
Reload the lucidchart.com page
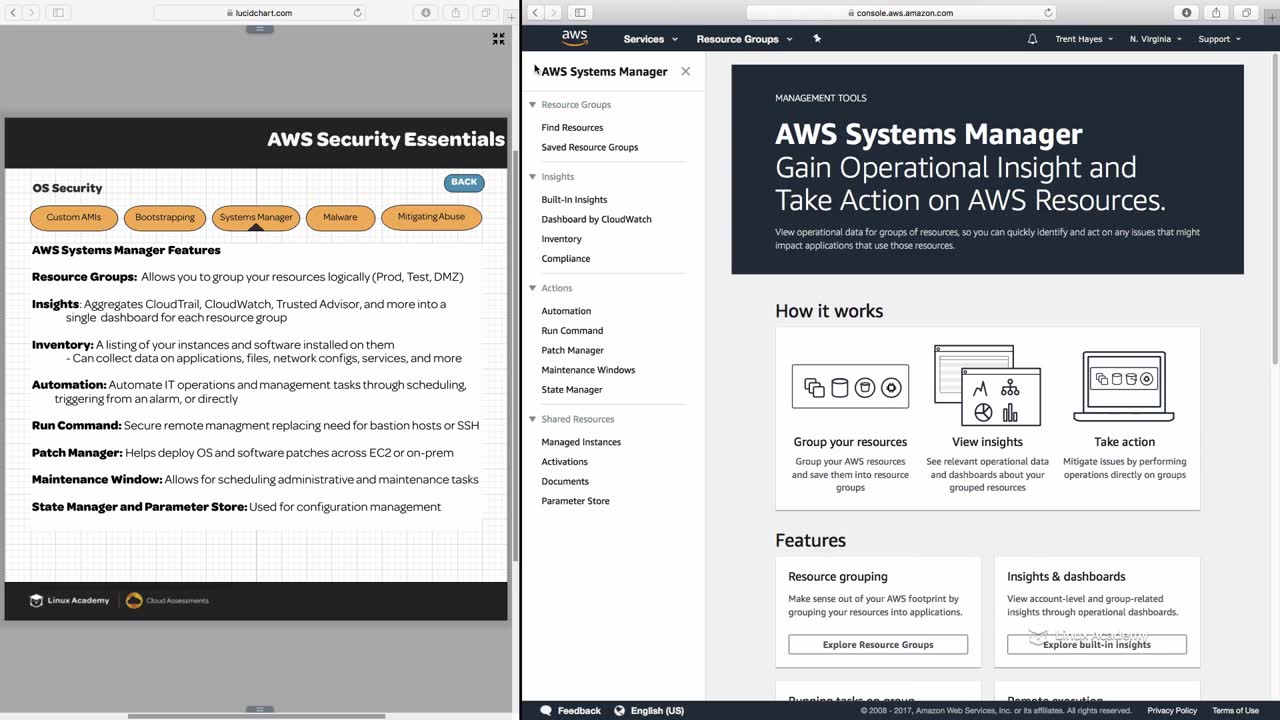(357, 13)
